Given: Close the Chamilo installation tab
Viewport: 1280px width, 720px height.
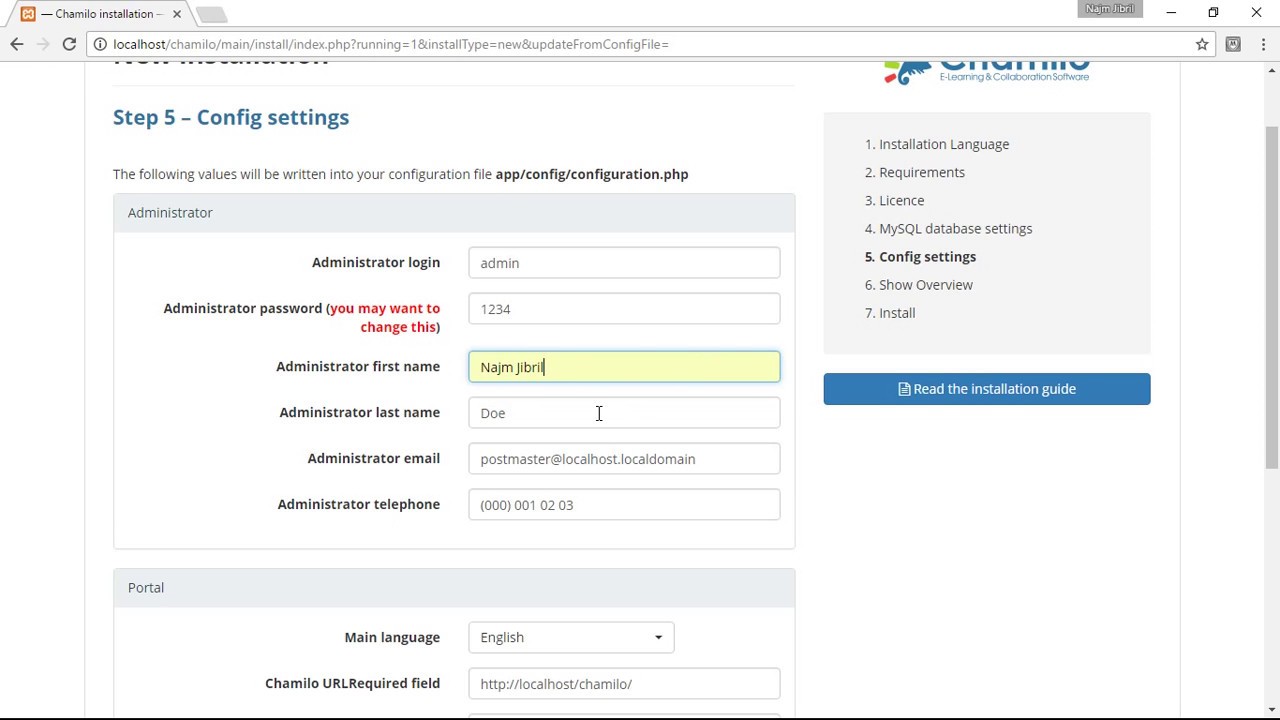Looking at the screenshot, I should [x=176, y=14].
